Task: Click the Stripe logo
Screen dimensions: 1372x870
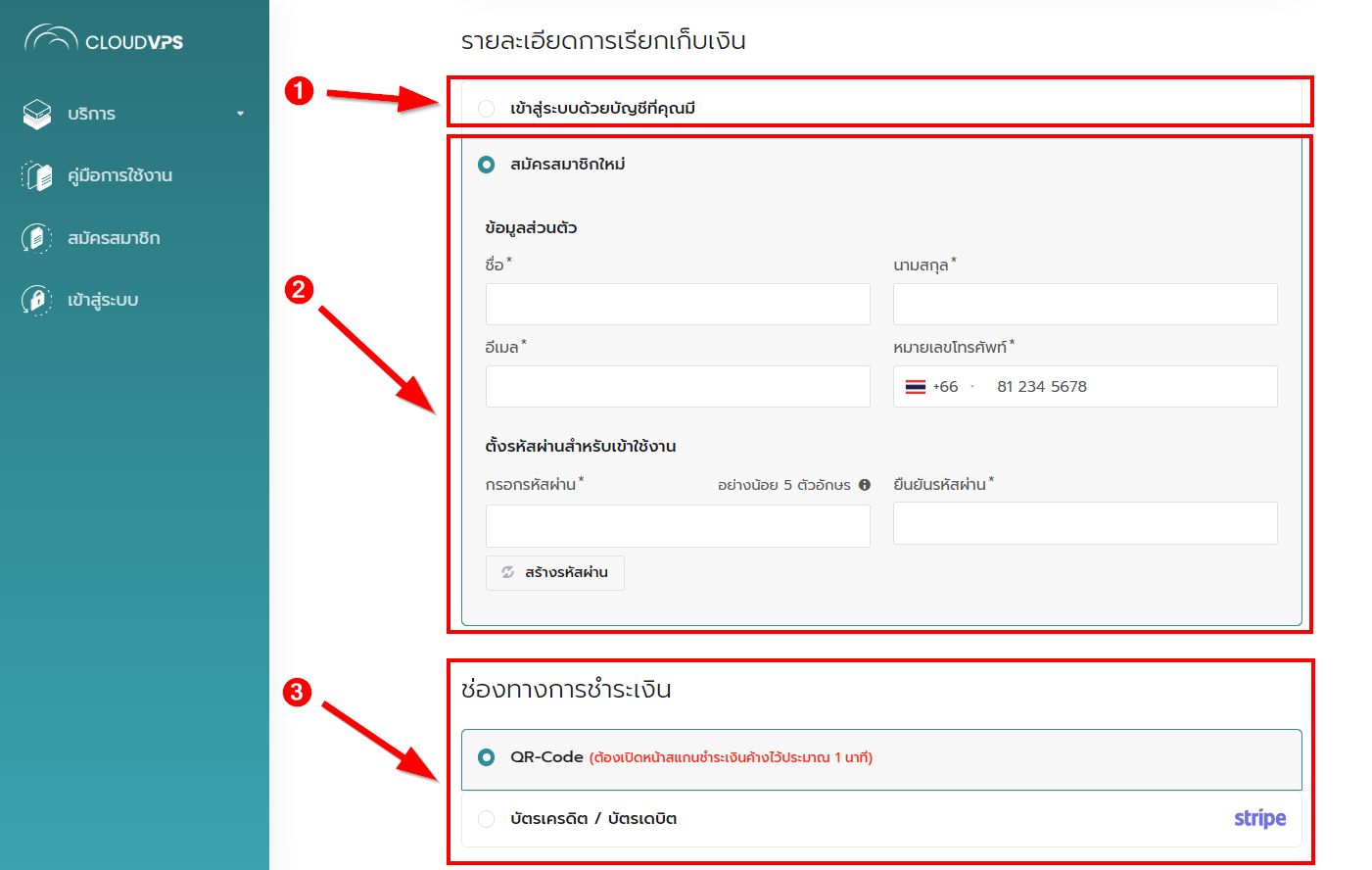Action: [1259, 818]
